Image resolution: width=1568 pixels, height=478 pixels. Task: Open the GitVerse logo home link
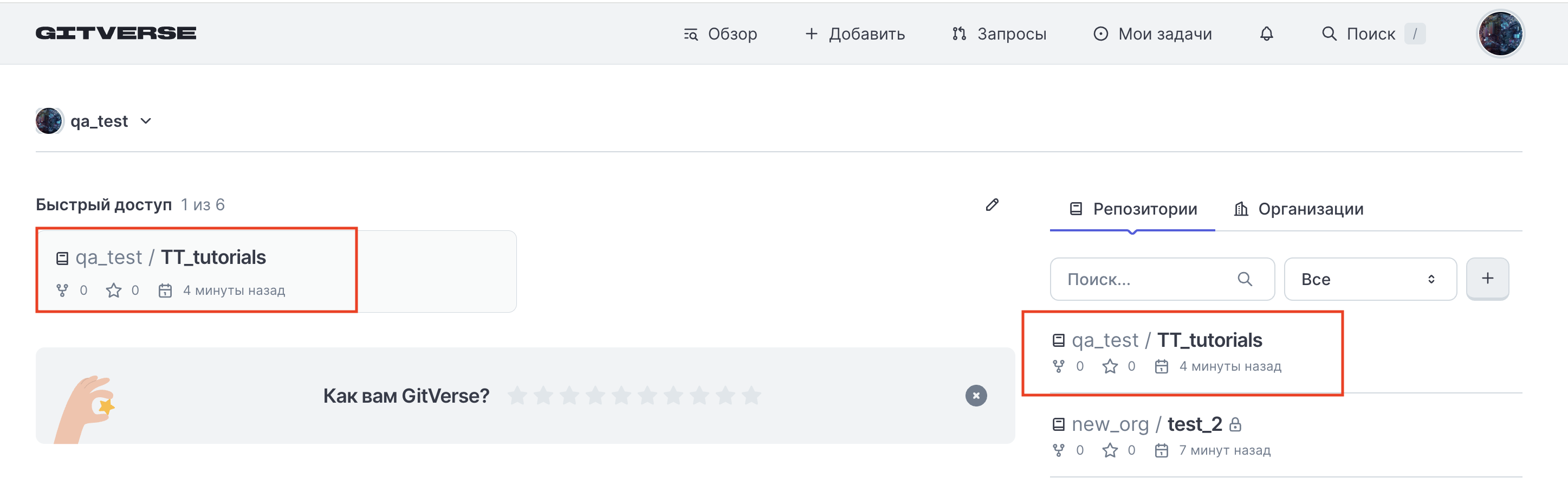point(115,33)
